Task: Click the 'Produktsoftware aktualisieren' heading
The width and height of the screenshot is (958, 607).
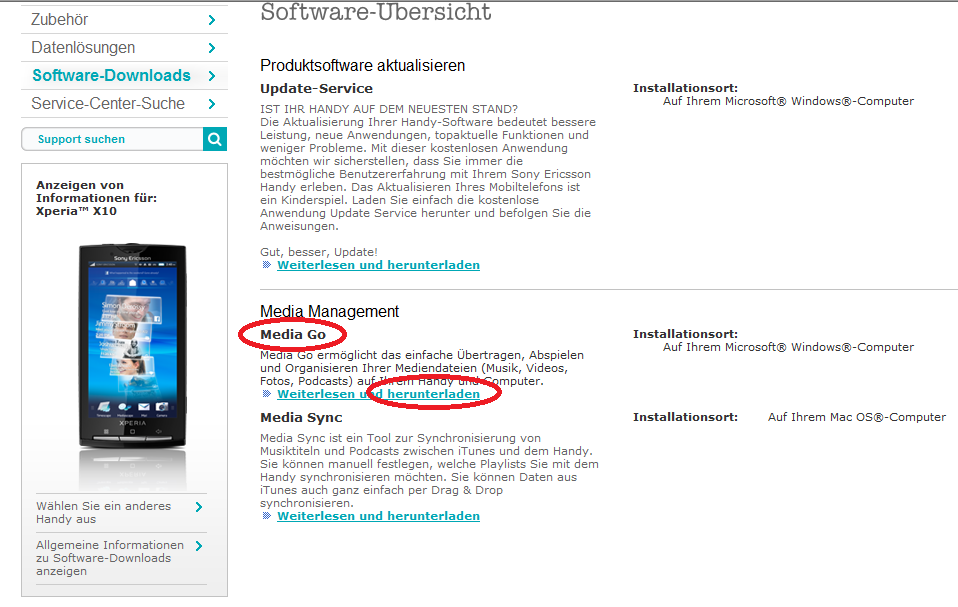Action: (x=362, y=65)
